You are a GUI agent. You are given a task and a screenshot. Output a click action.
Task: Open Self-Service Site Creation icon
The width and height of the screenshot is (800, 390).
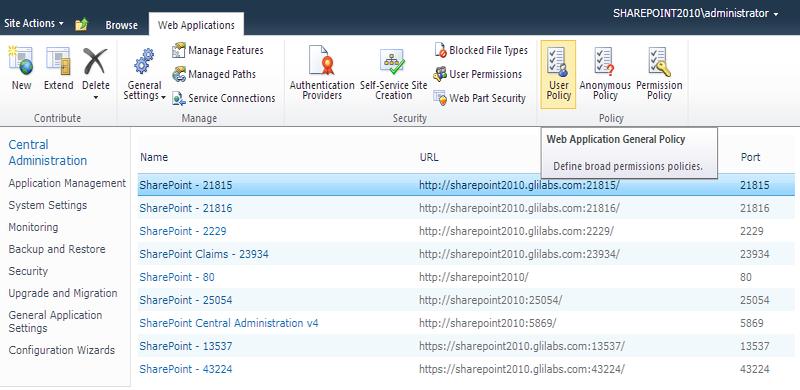coord(393,62)
